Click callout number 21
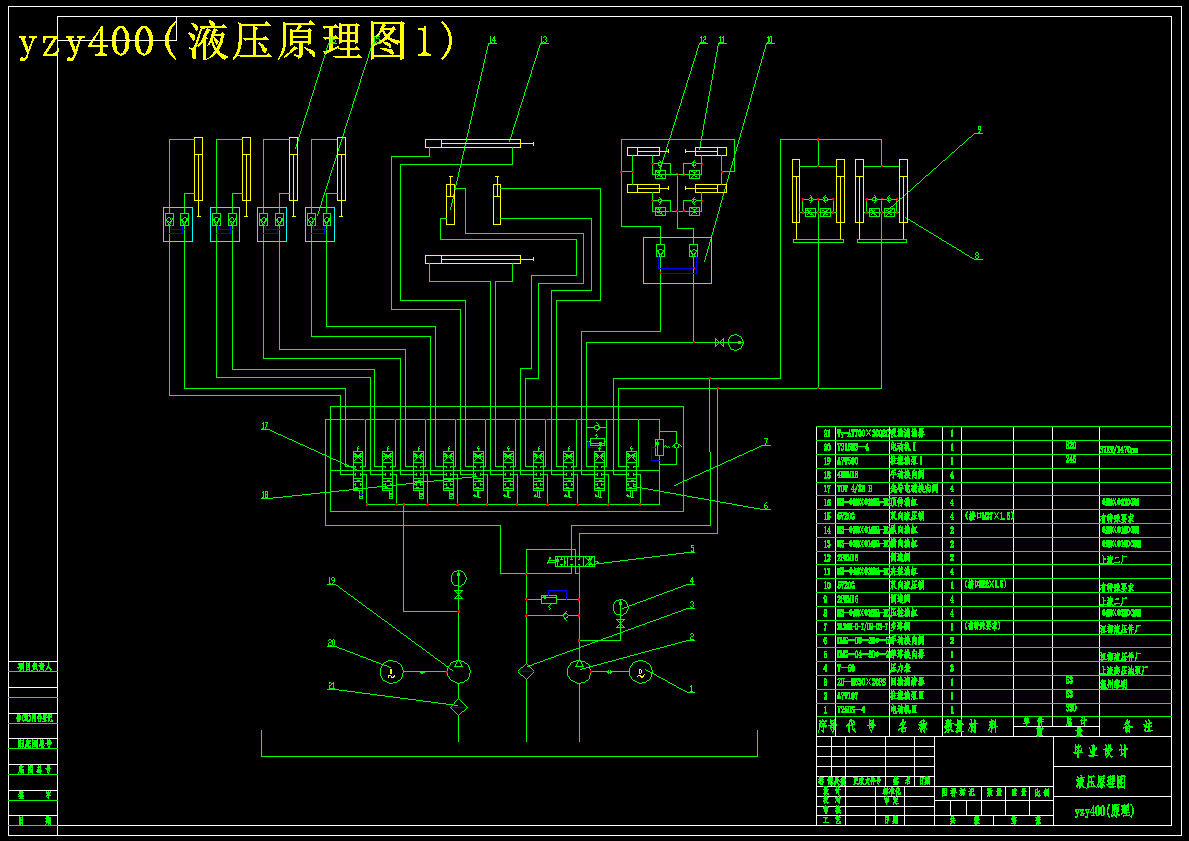 [x=331, y=686]
